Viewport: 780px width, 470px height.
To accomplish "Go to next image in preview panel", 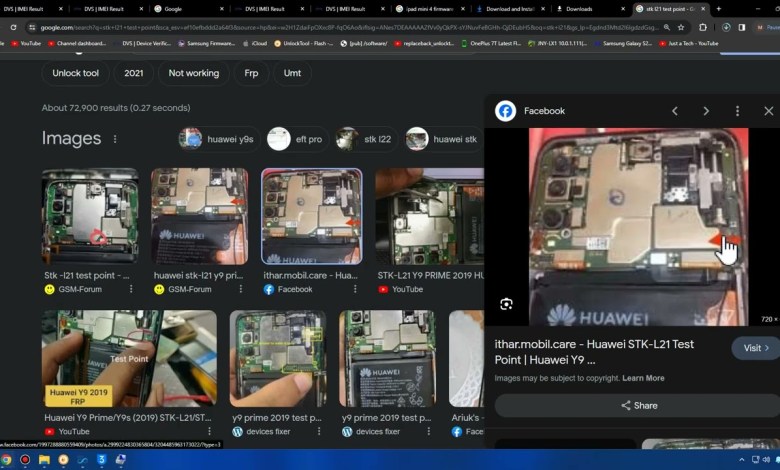I will 706,111.
